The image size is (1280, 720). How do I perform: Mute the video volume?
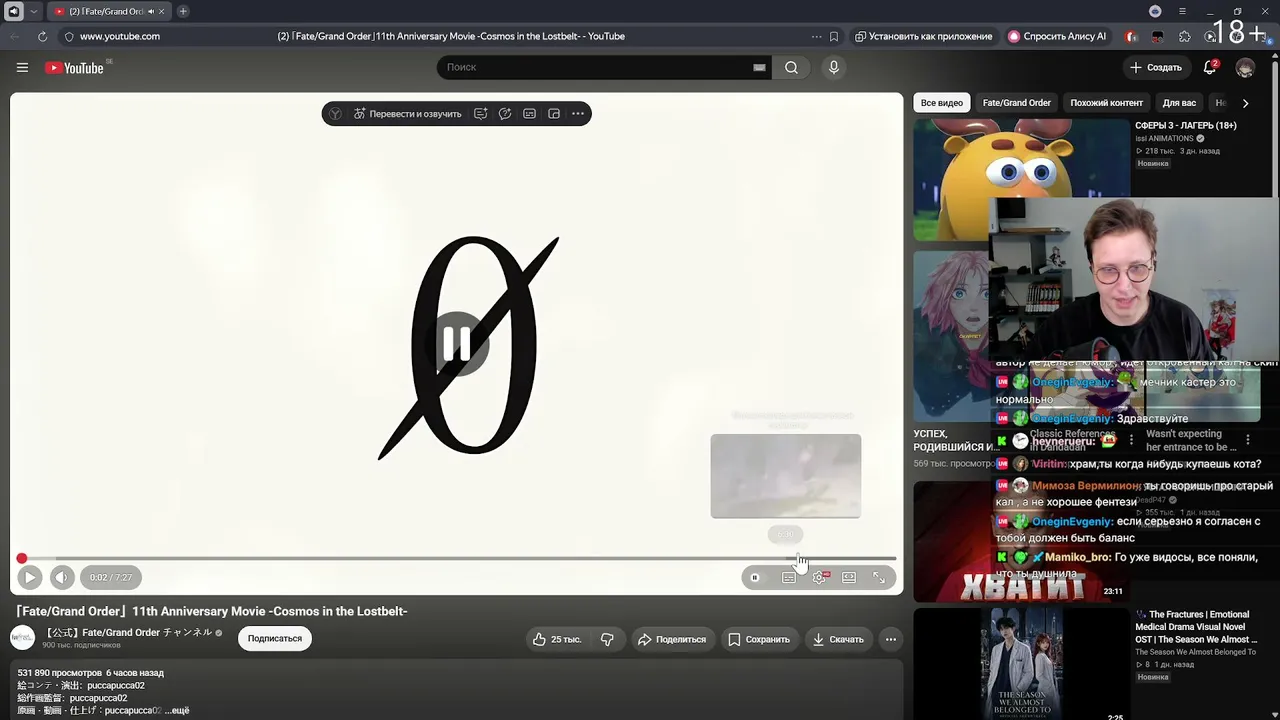point(62,577)
